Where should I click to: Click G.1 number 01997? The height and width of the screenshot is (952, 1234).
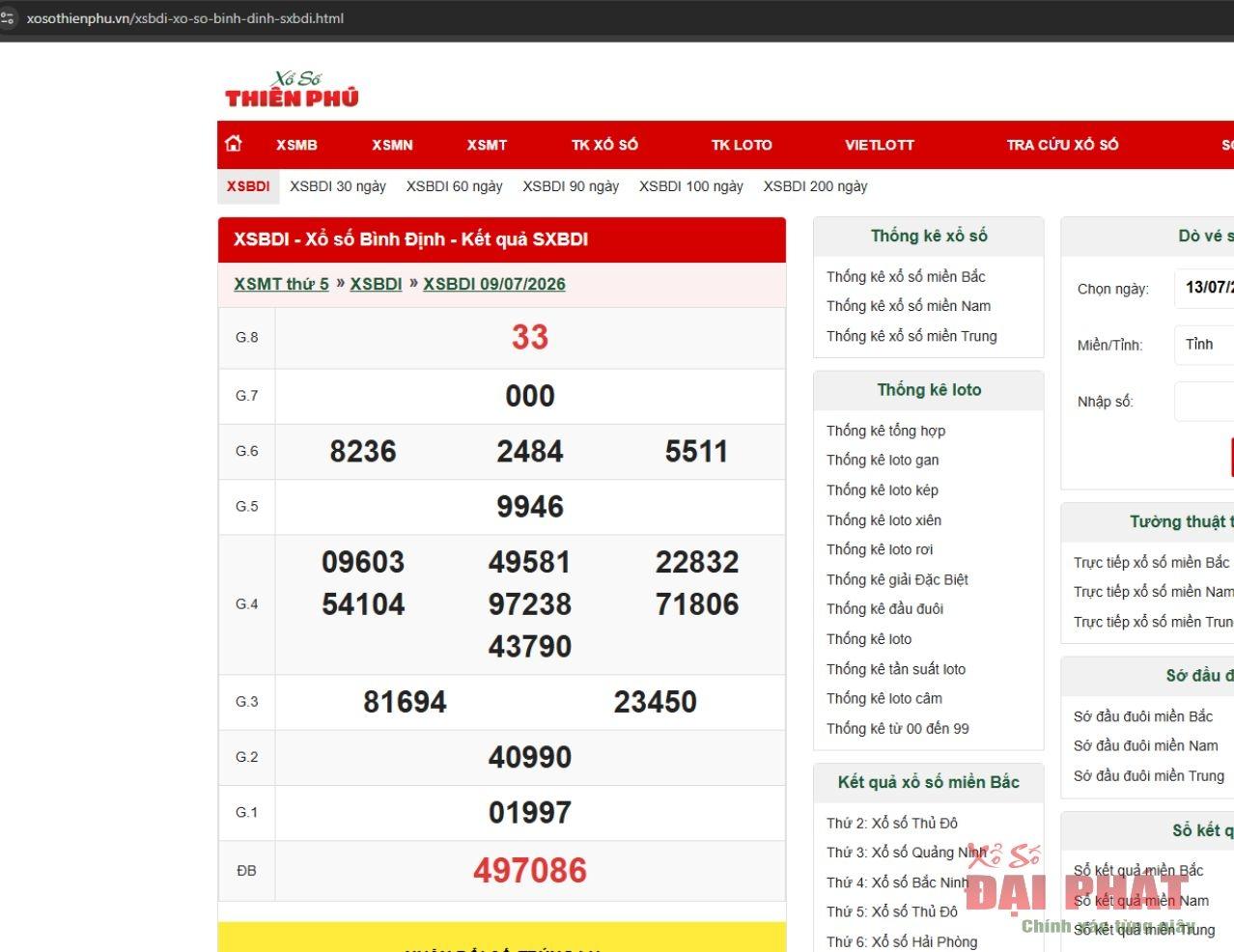530,813
